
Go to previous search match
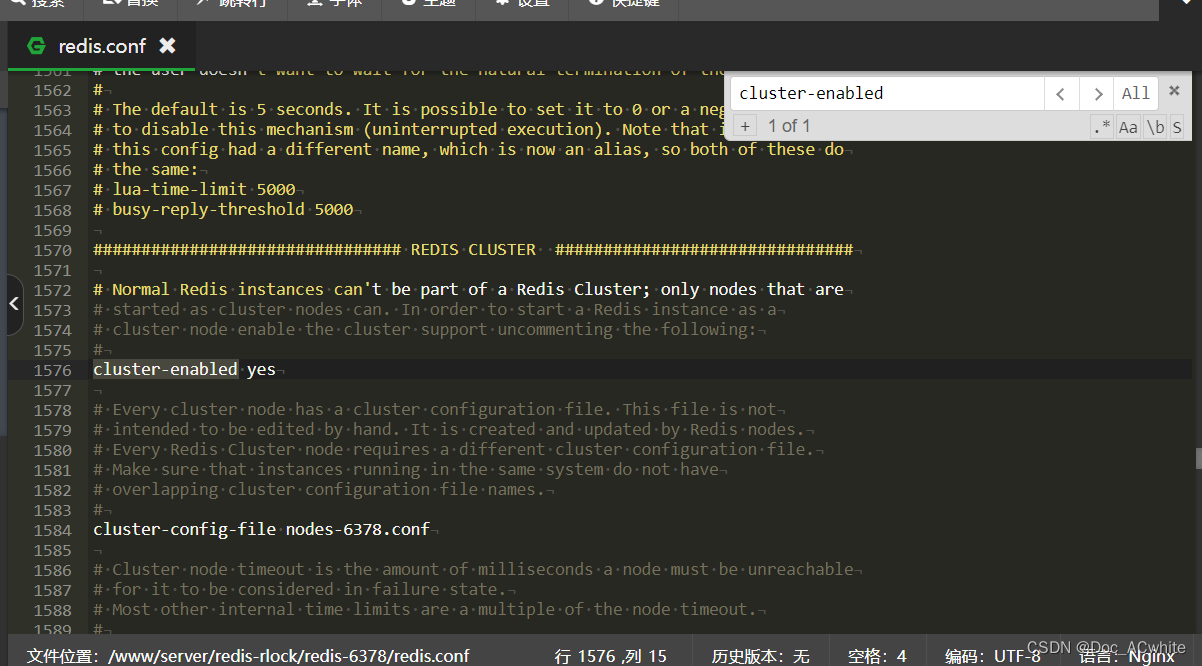[x=1061, y=94]
